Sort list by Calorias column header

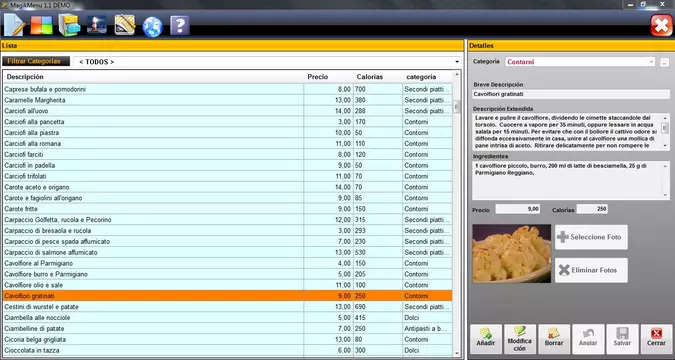point(369,77)
